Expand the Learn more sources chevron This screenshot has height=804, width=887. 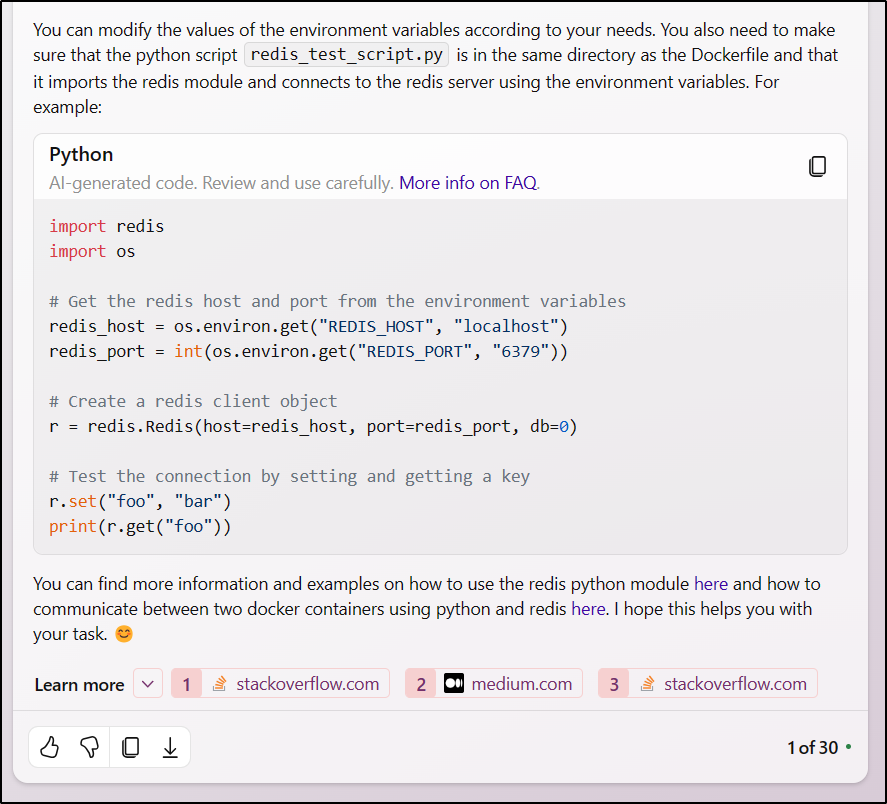tap(148, 683)
